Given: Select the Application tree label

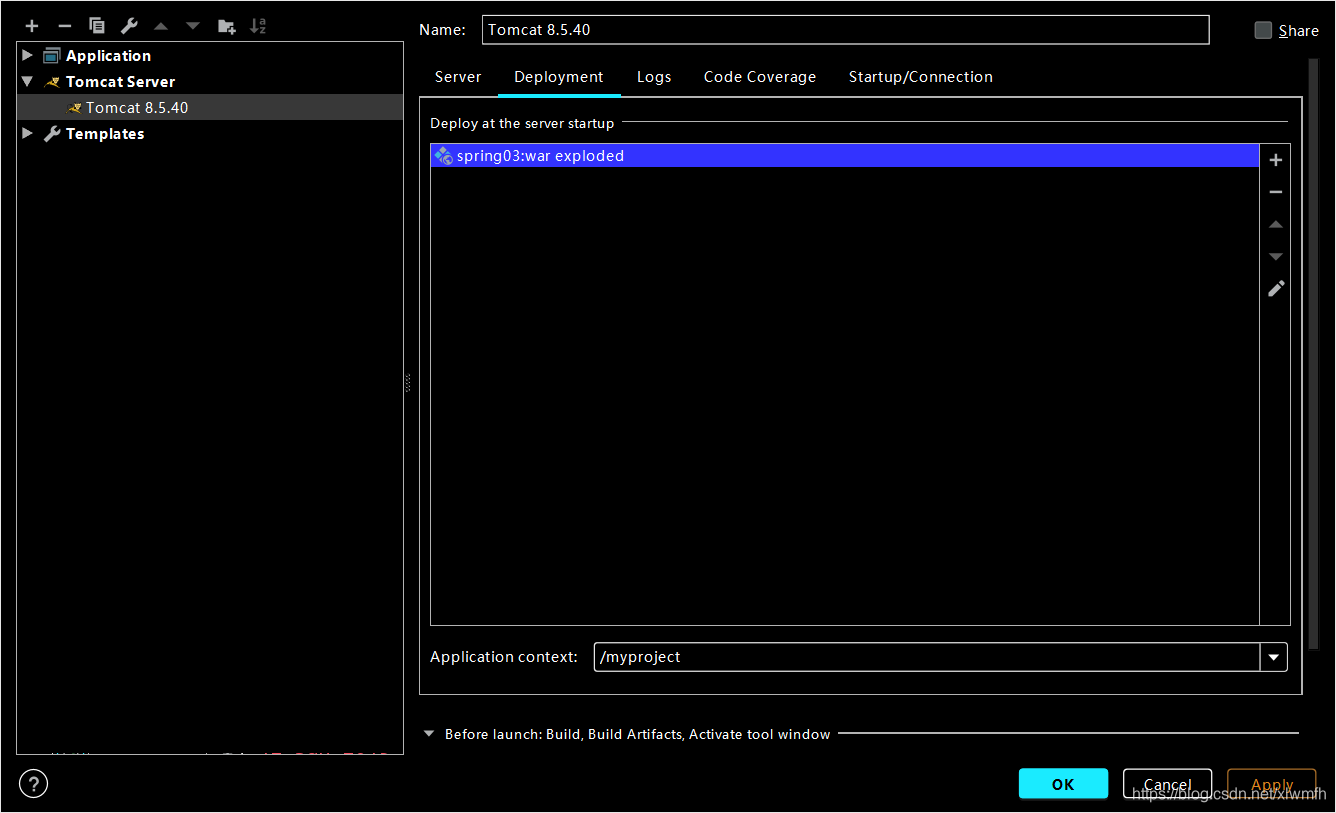Looking at the screenshot, I should coord(108,55).
